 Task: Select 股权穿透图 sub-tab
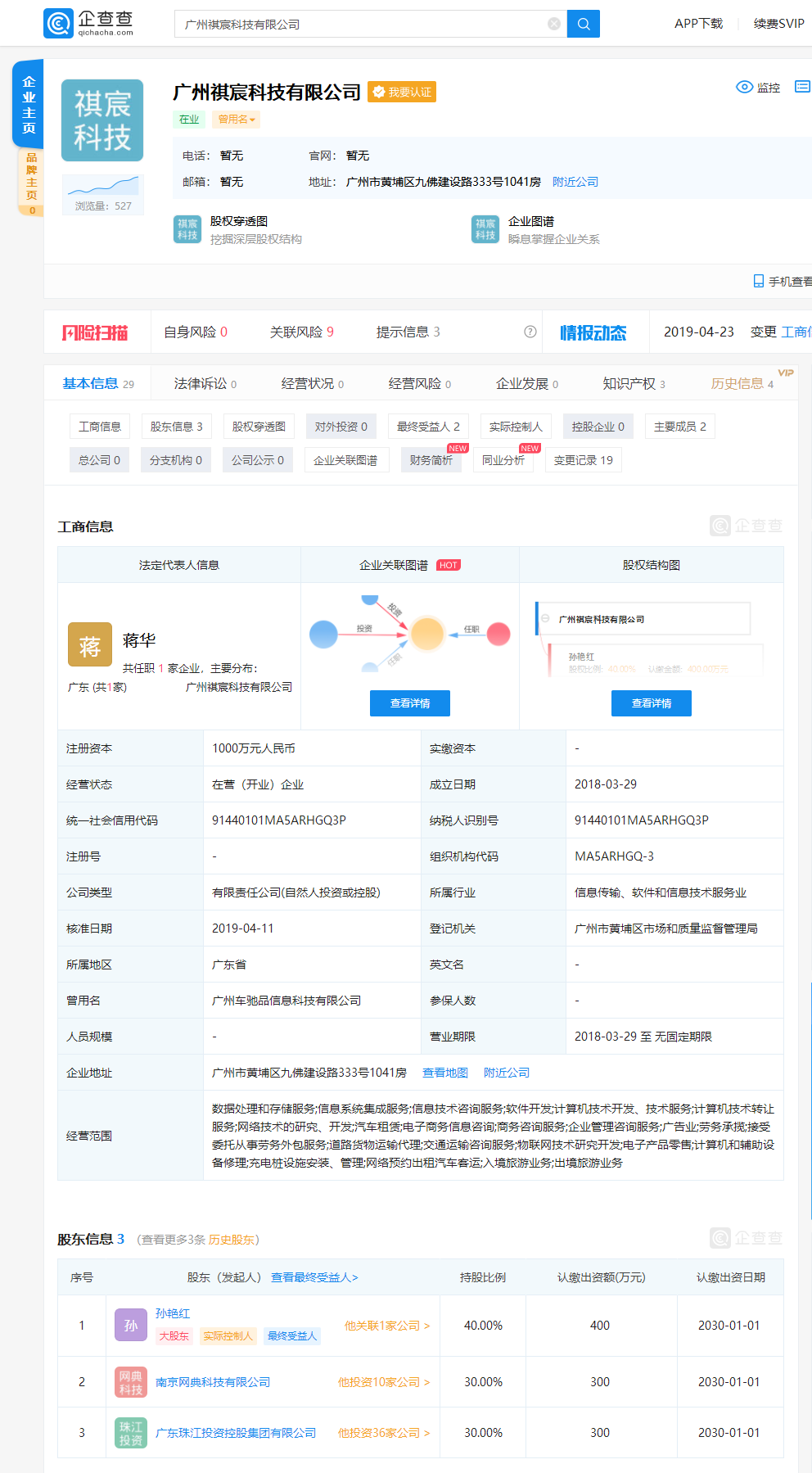(x=259, y=426)
